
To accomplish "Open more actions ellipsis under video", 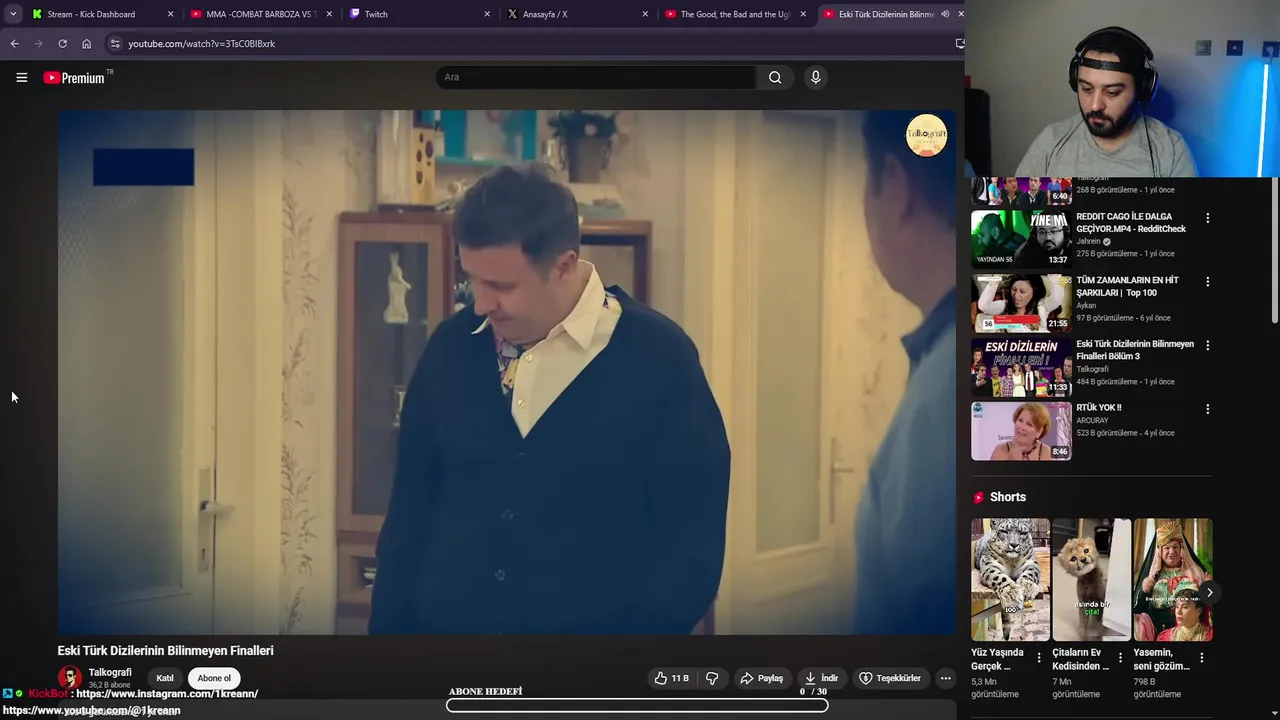I will [945, 678].
